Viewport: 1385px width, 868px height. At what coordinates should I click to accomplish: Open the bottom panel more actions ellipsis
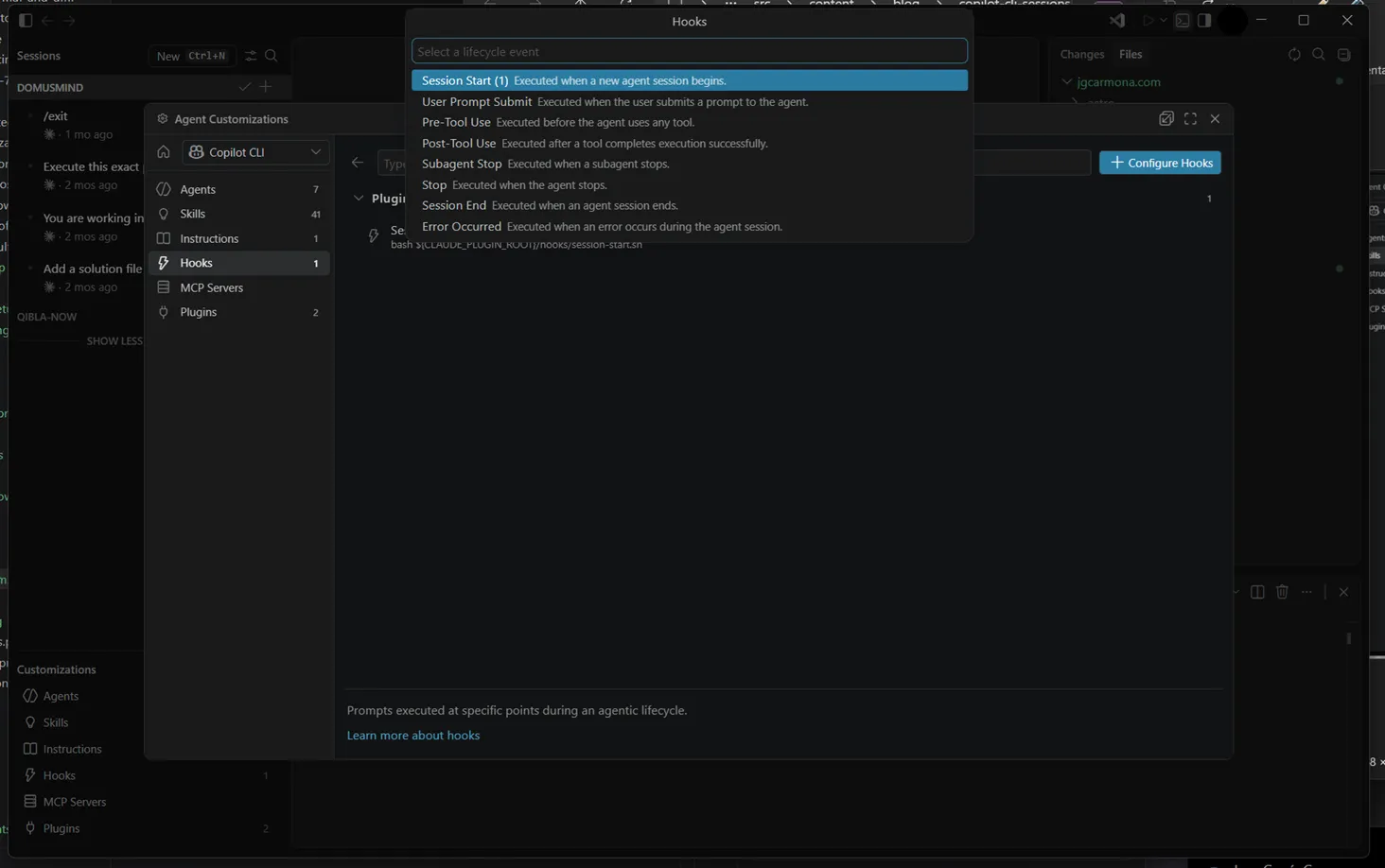point(1306,592)
